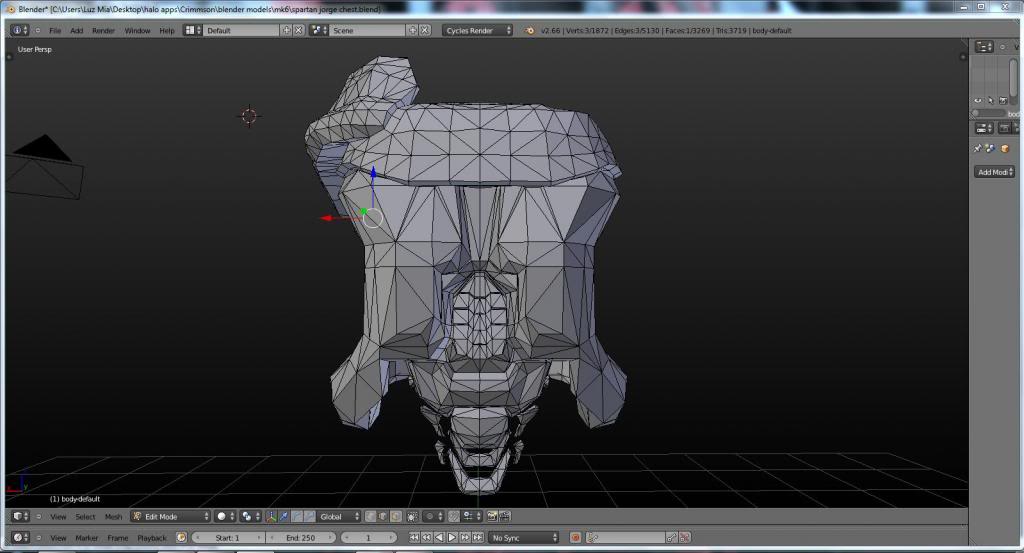Screen dimensions: 1024x553
Task: Add a new screen layout
Action: pyautogui.click(x=286, y=30)
